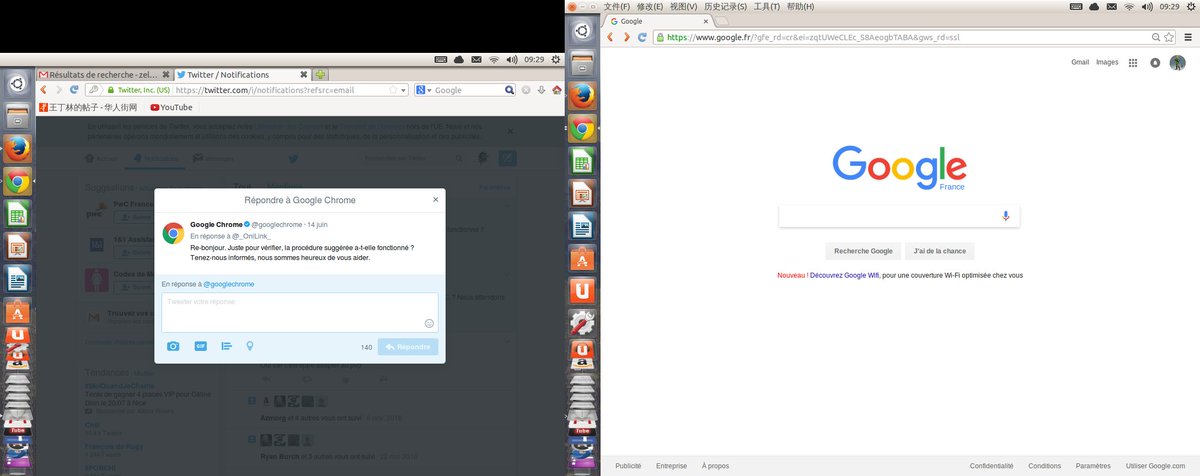
Task: Add location pin to the reply
Action: pyautogui.click(x=249, y=346)
